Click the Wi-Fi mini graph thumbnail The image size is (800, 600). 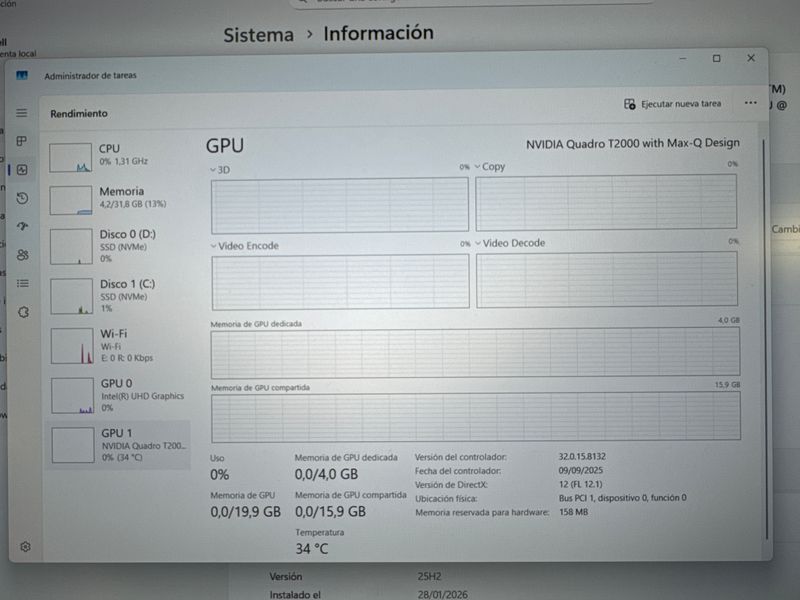click(72, 346)
